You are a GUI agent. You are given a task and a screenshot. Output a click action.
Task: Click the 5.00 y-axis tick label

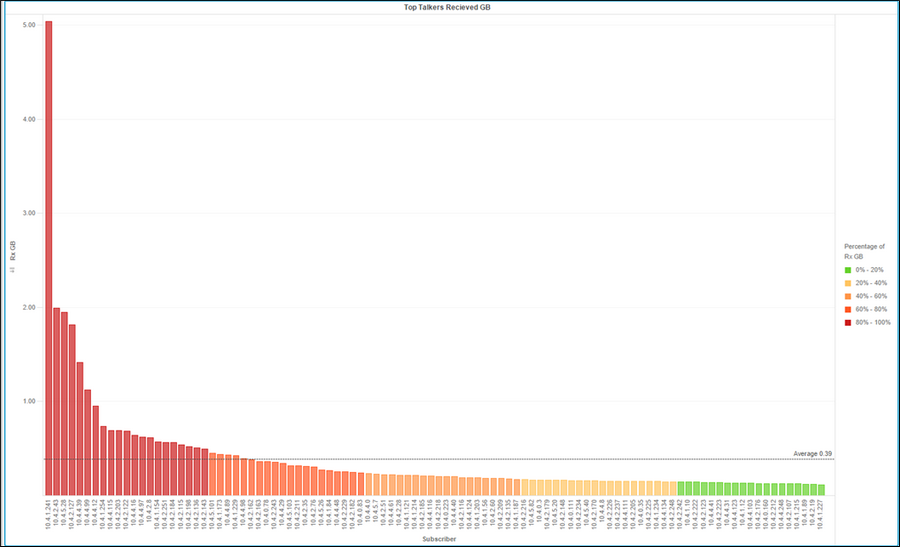(x=29, y=24)
